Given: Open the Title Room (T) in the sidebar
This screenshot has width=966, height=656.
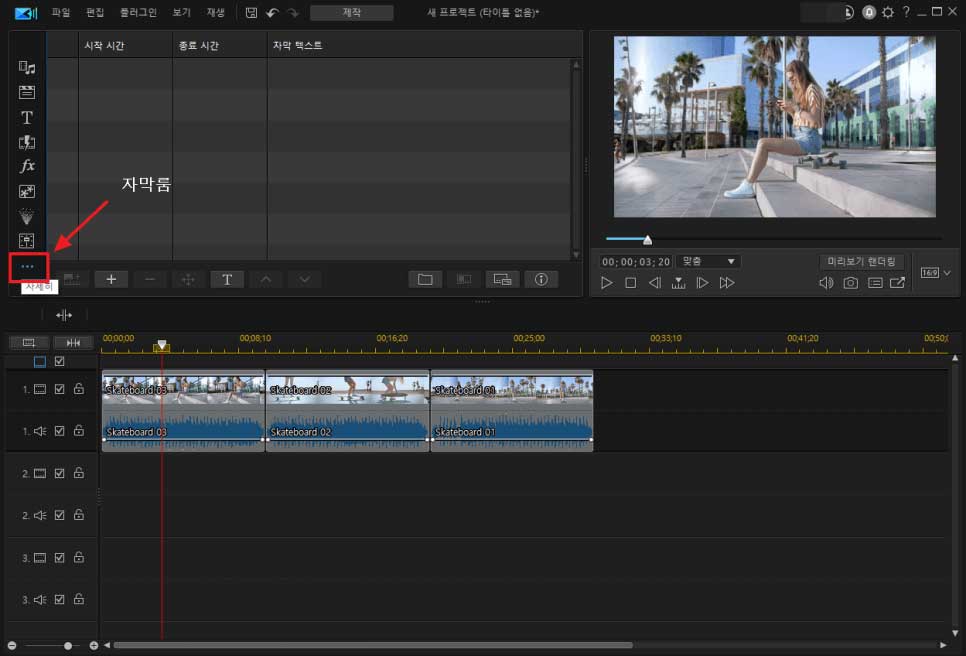Looking at the screenshot, I should click(26, 118).
